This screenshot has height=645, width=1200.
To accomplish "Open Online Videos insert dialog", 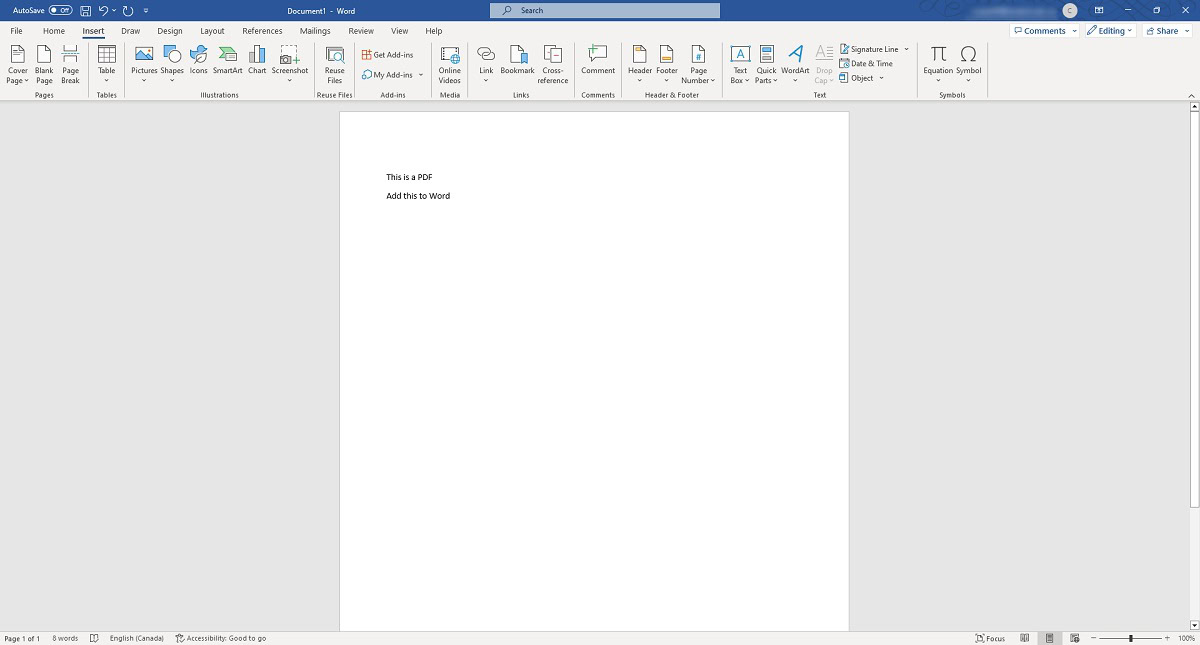I will [450, 62].
